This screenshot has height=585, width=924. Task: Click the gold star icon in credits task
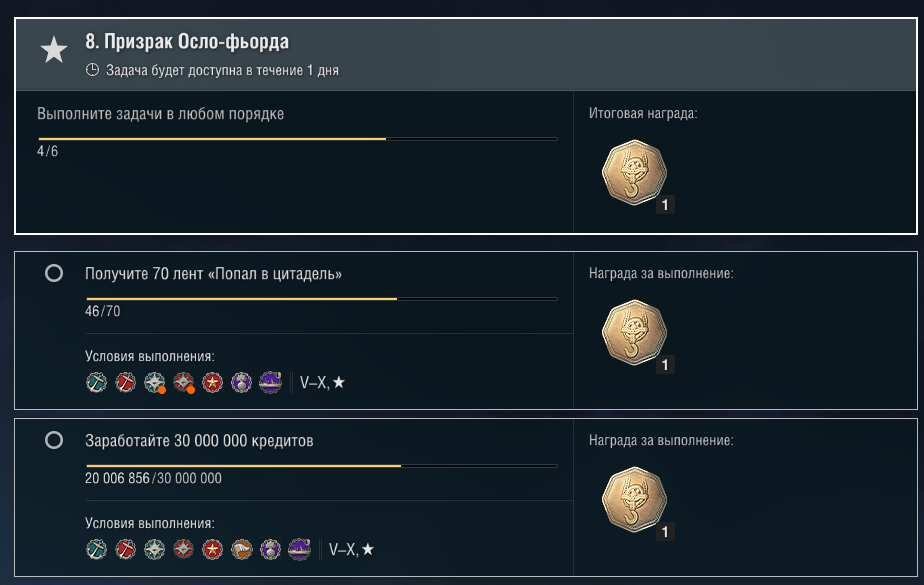click(x=212, y=549)
